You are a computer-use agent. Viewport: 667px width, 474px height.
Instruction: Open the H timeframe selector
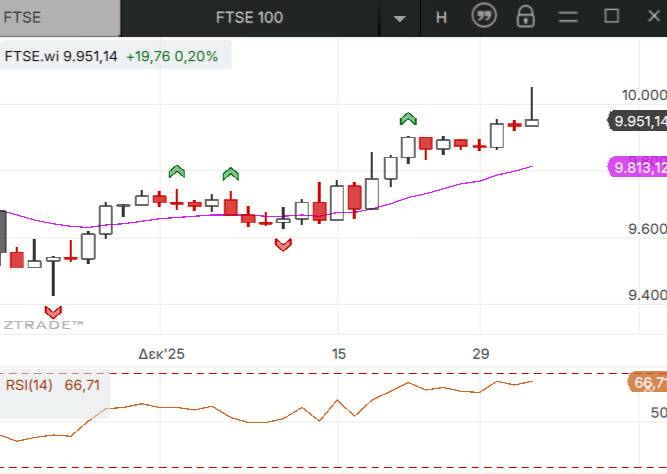441,17
